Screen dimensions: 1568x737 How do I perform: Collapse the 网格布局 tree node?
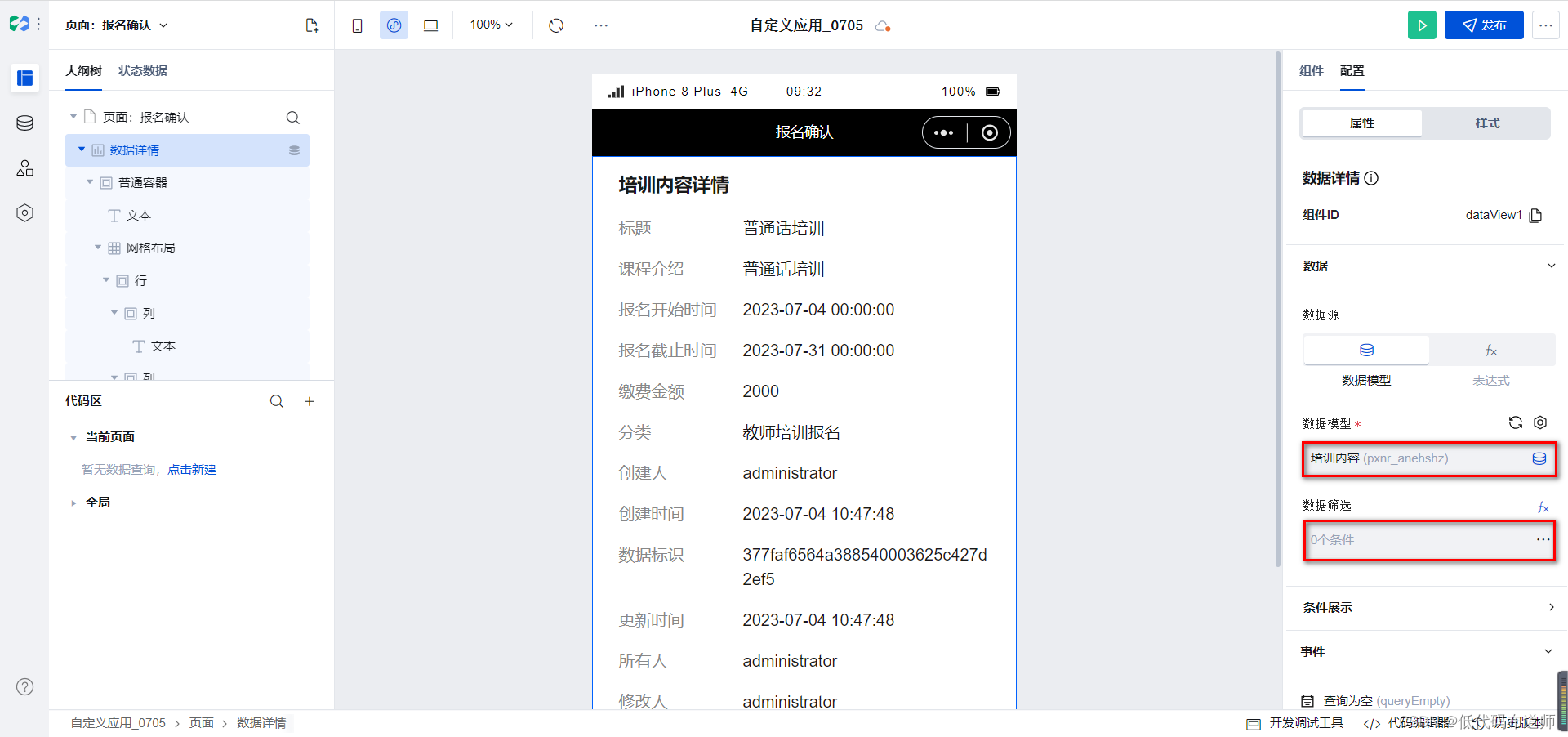click(98, 248)
